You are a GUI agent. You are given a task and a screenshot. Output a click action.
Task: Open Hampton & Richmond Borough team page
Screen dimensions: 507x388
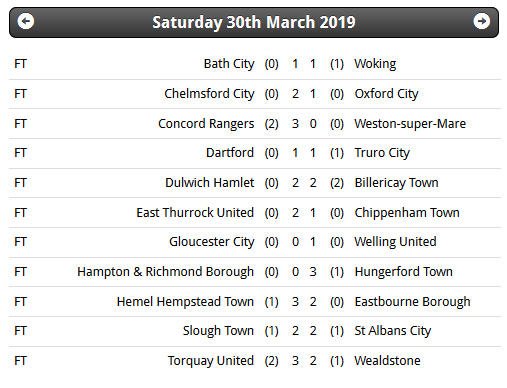click(165, 272)
